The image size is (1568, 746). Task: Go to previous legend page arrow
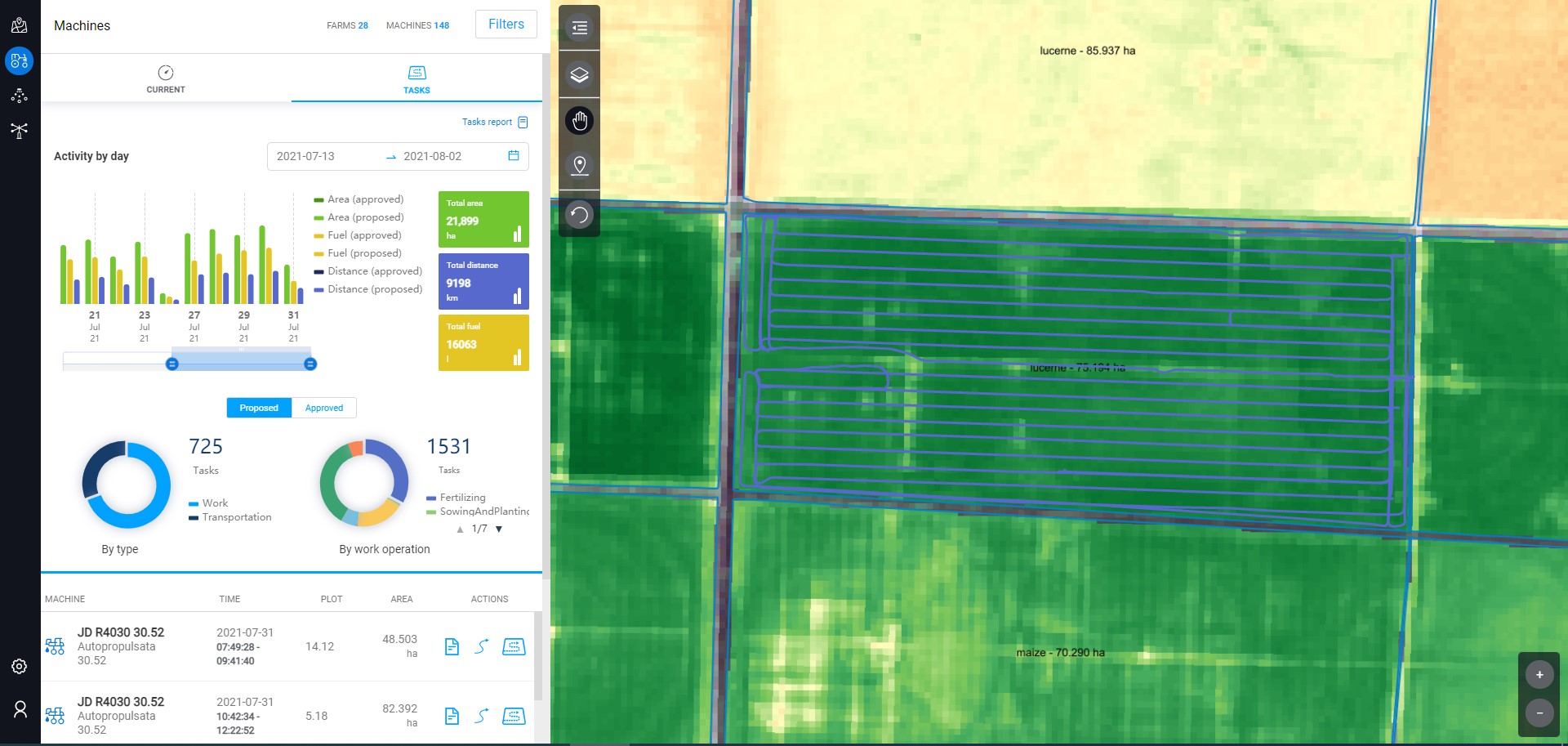[x=460, y=529]
